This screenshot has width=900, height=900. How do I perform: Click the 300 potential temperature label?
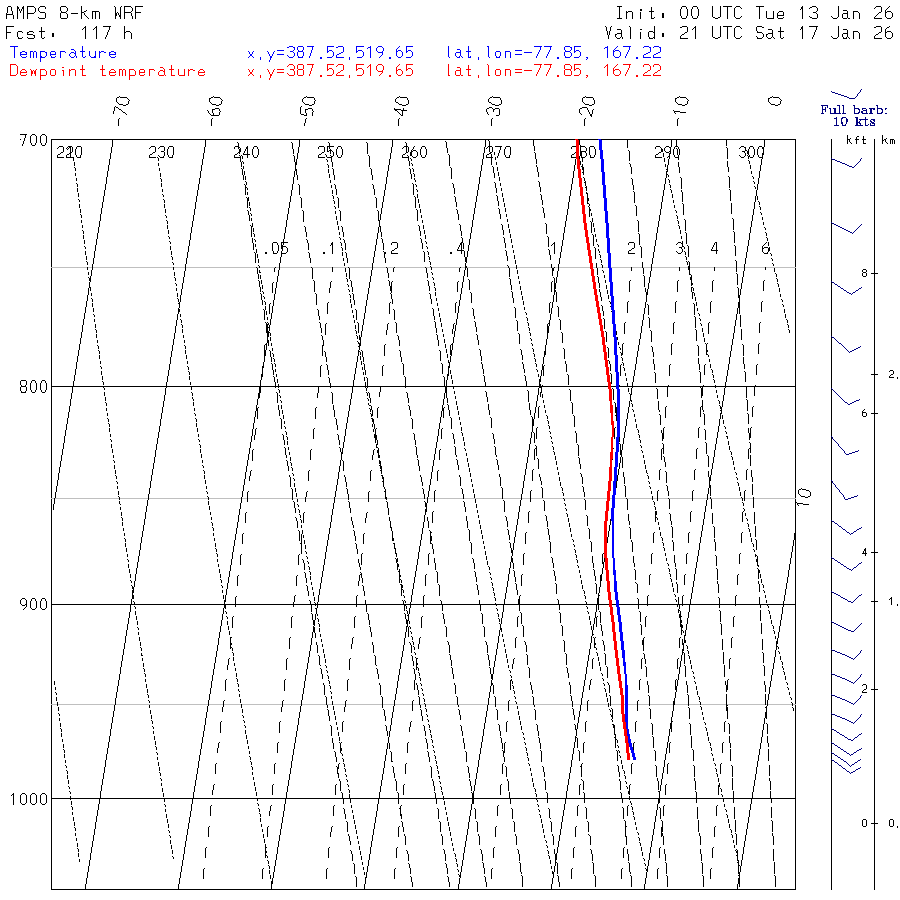[x=751, y=153]
